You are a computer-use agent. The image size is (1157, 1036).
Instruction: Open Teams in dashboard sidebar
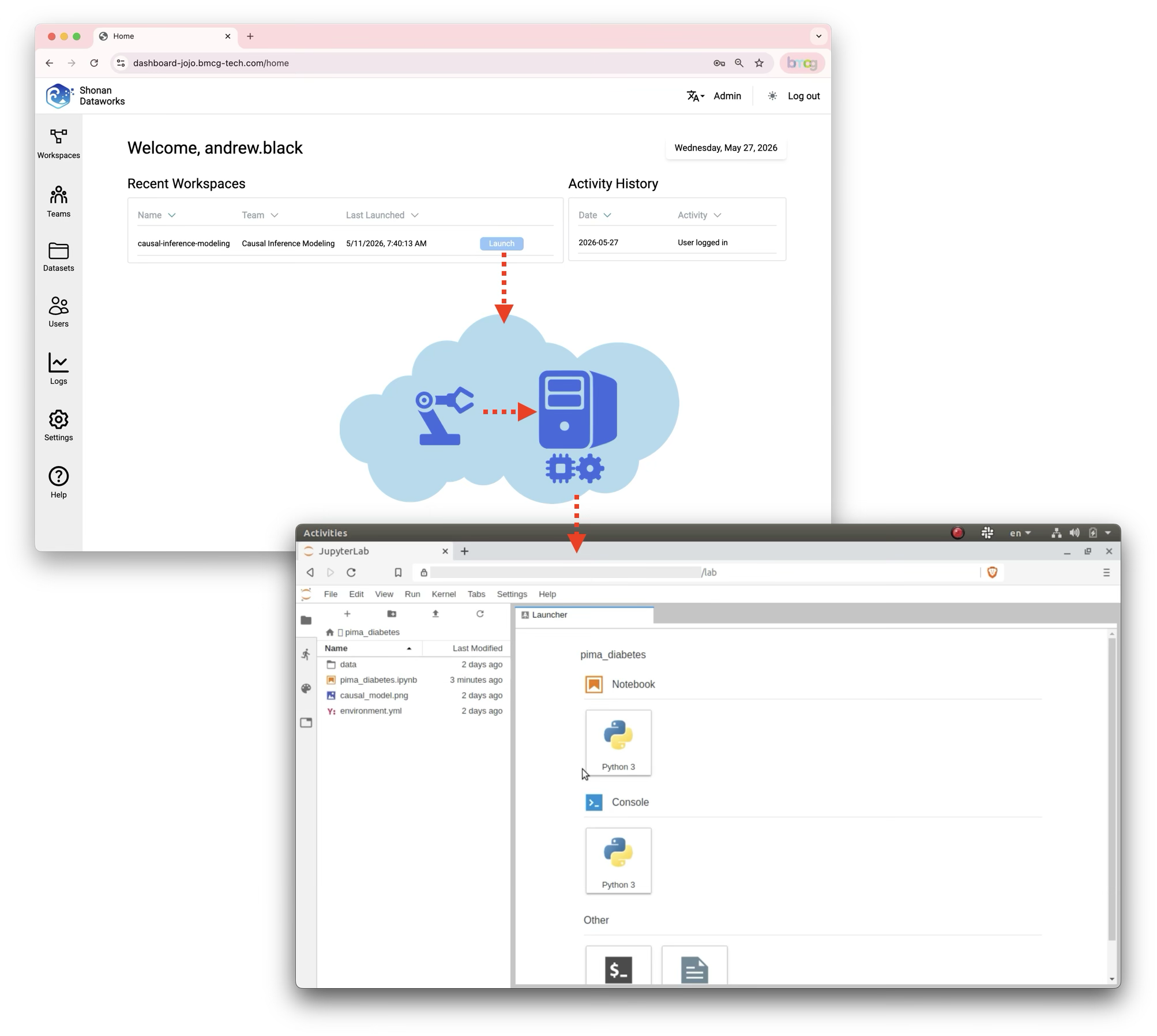pyautogui.click(x=58, y=201)
